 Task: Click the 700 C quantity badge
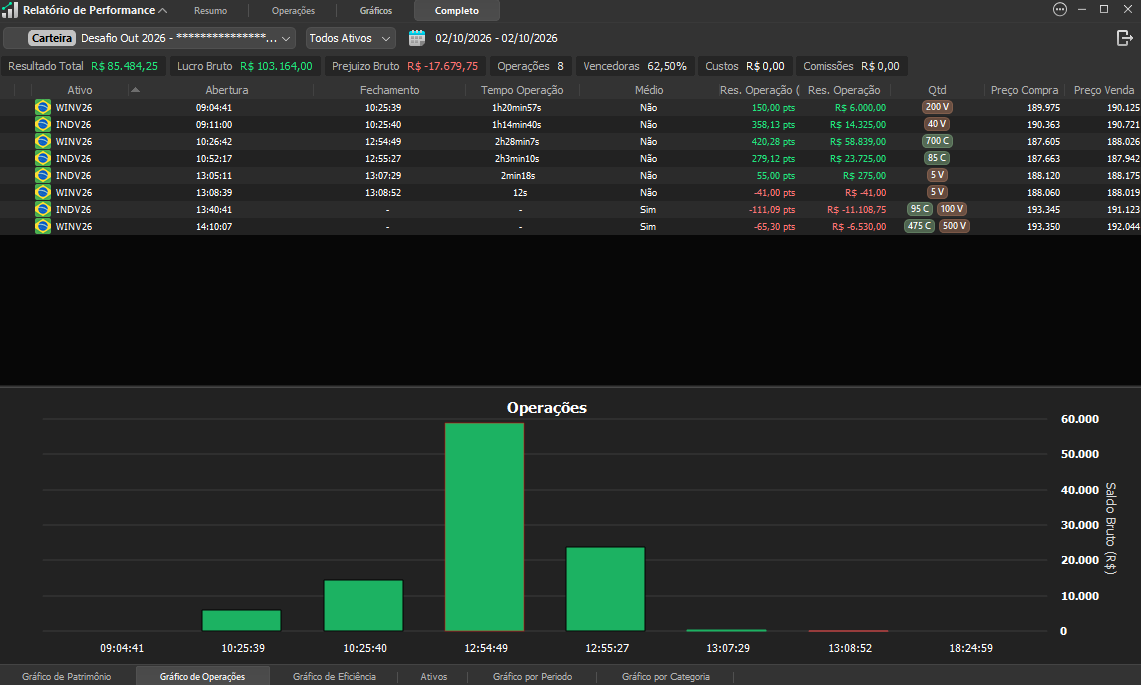[937, 141]
